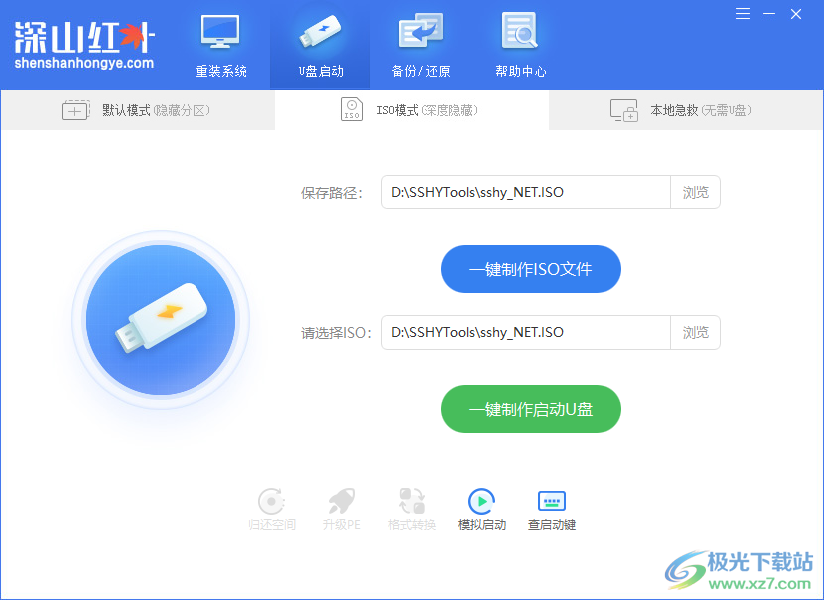
Task: Click the 格式转换 (Format Convert) icon
Action: 411,508
